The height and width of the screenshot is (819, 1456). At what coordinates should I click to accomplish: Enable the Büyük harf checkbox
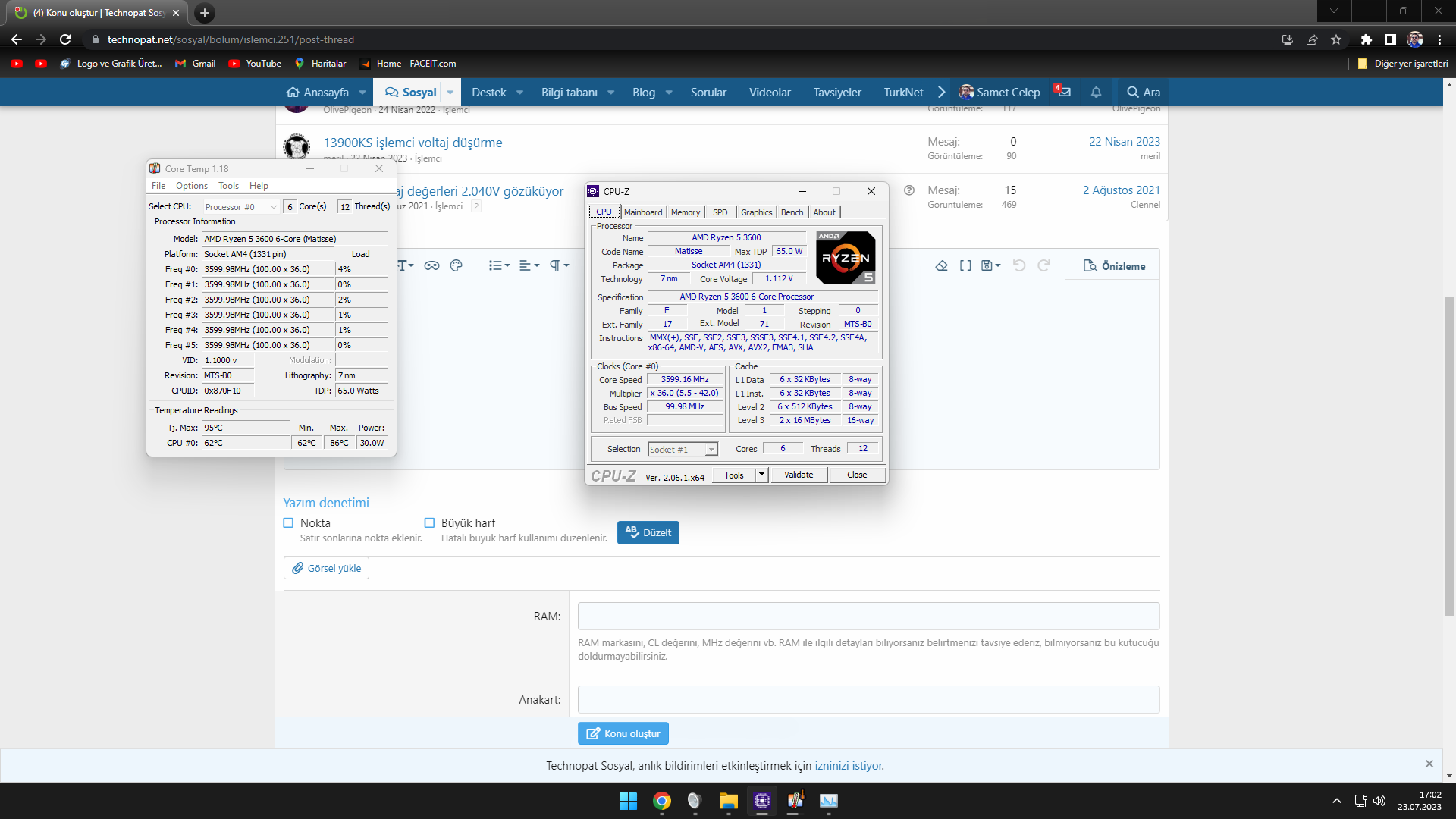click(429, 522)
